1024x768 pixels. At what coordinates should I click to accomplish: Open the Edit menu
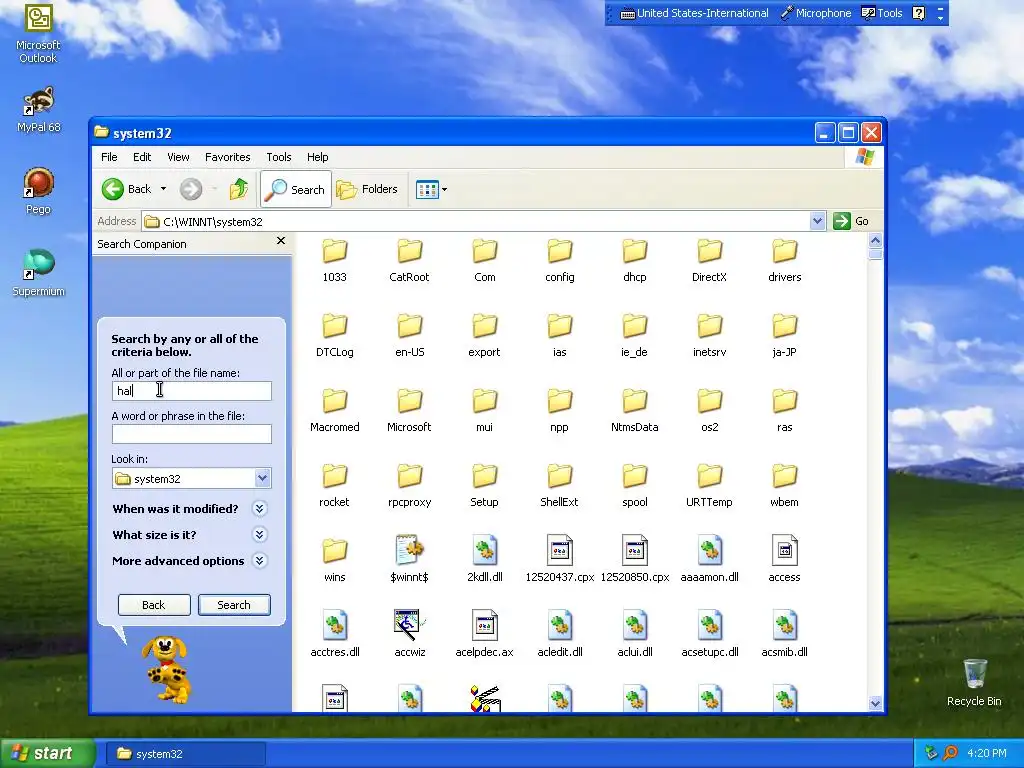[142, 157]
